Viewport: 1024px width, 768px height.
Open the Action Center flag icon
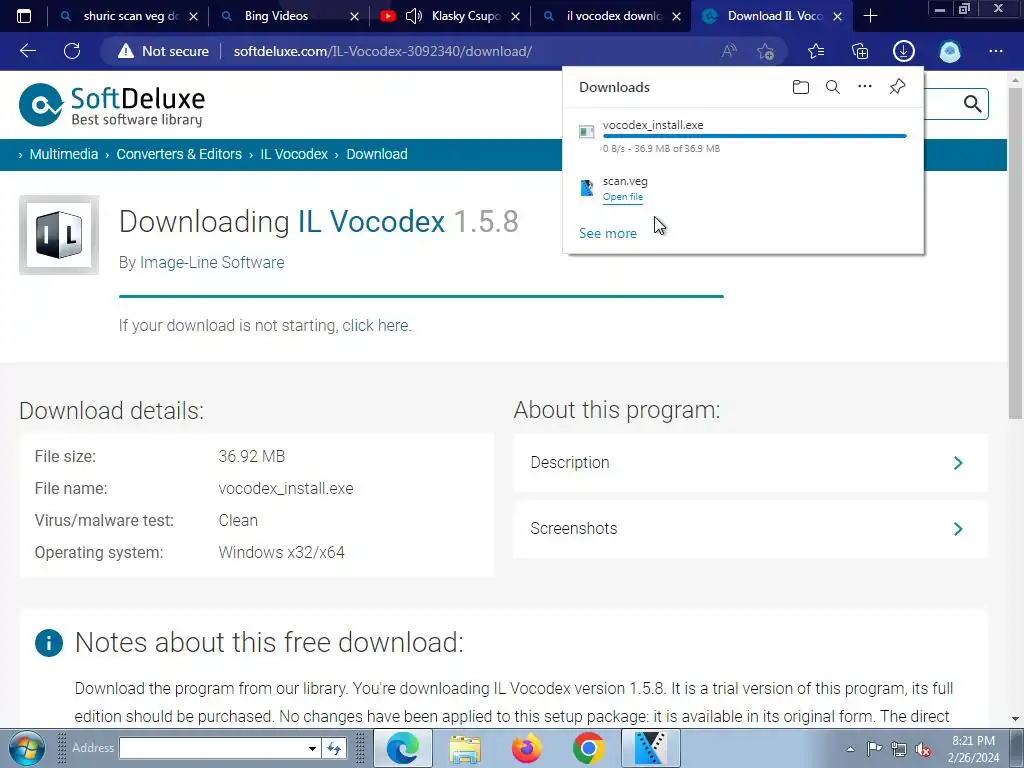[x=874, y=748]
